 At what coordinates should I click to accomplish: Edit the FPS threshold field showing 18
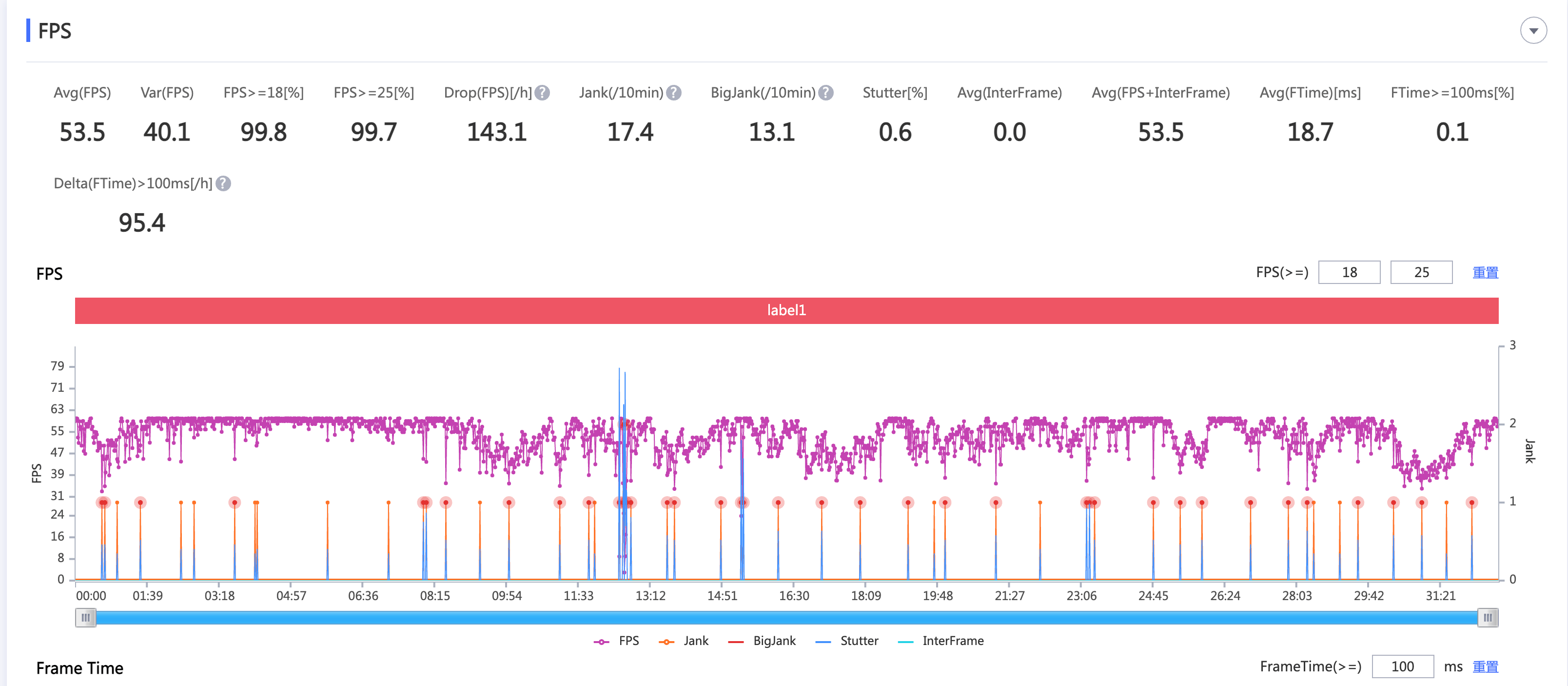(1349, 272)
